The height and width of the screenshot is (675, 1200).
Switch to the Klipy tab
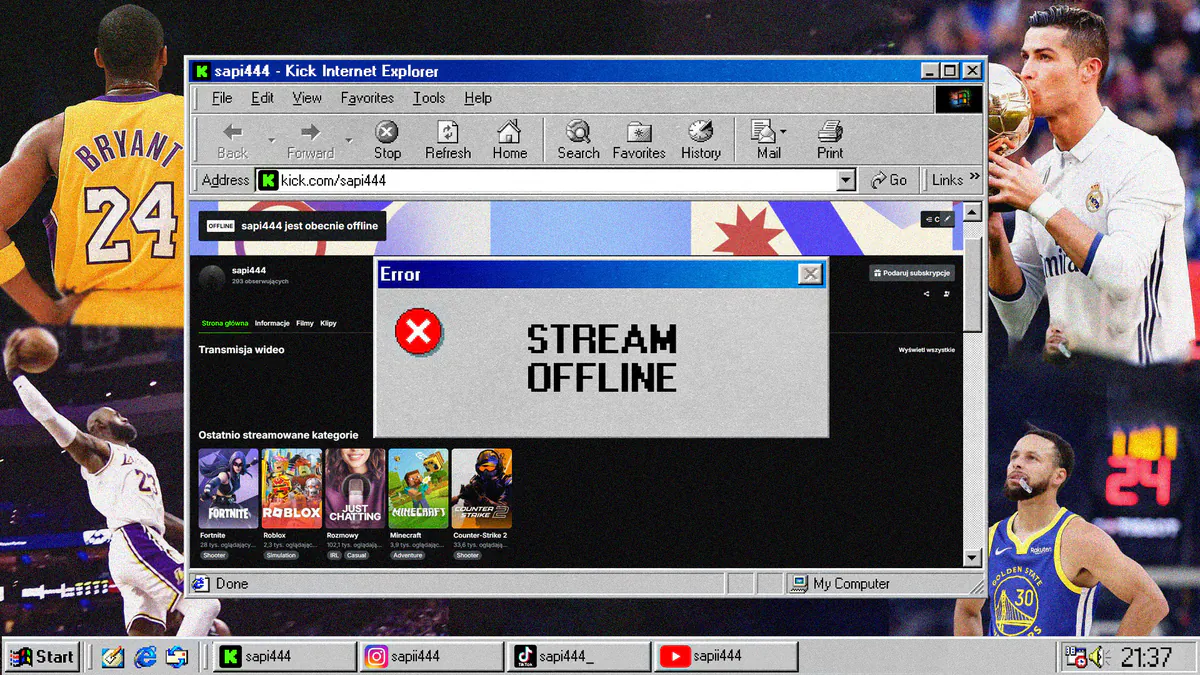click(x=328, y=323)
